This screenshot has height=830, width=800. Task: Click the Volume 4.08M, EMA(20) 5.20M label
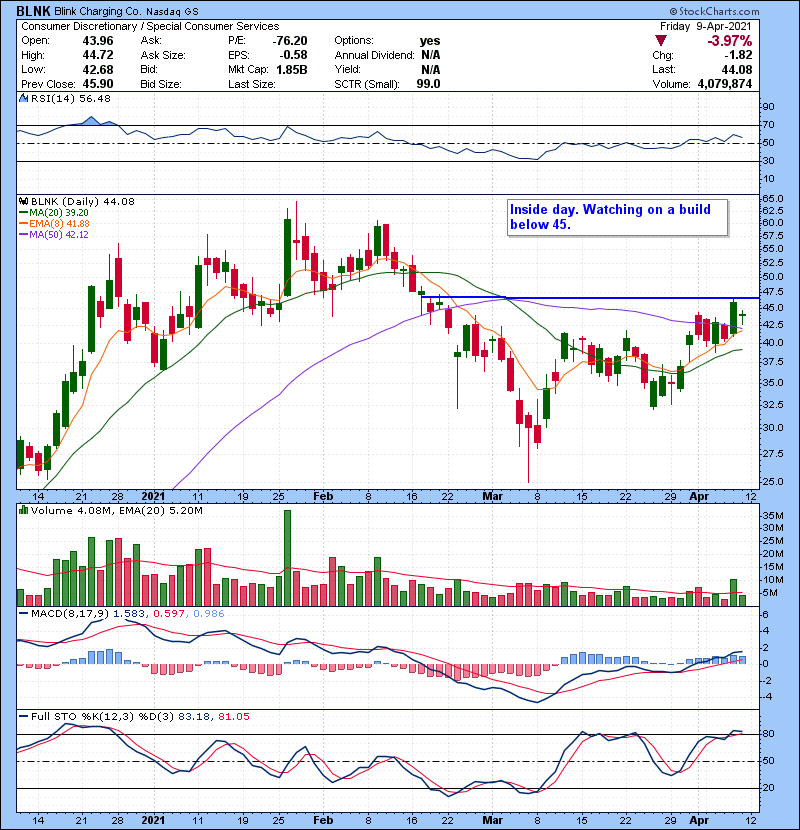pos(116,511)
